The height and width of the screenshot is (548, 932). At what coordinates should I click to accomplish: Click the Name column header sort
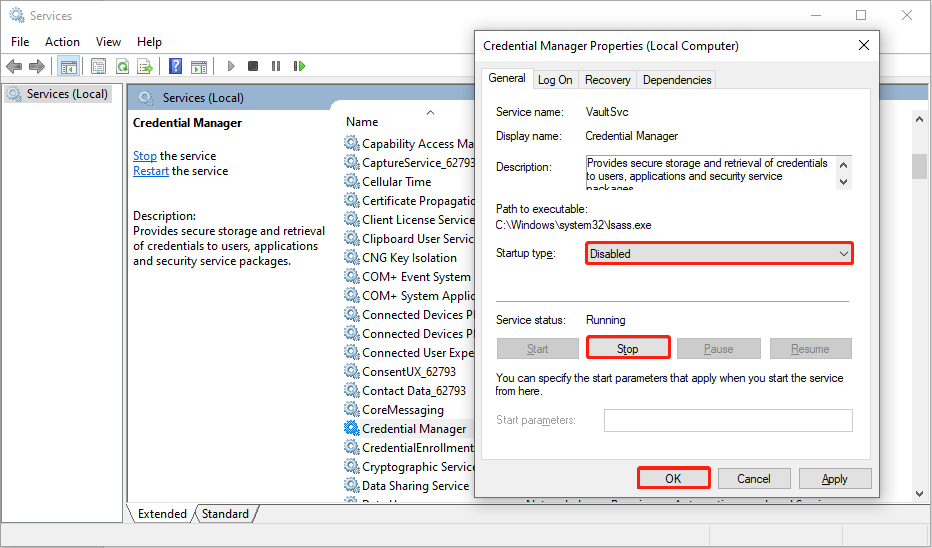click(x=362, y=121)
